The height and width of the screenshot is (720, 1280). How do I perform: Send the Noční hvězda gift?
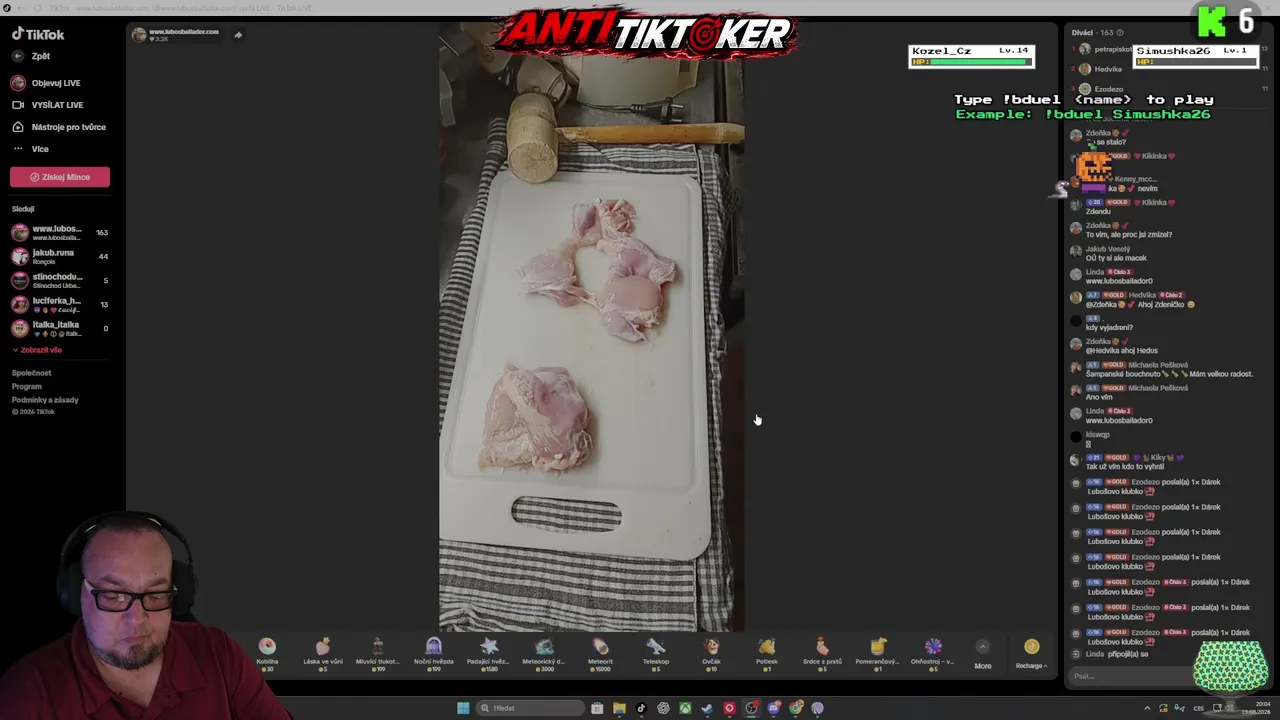[x=433, y=653]
